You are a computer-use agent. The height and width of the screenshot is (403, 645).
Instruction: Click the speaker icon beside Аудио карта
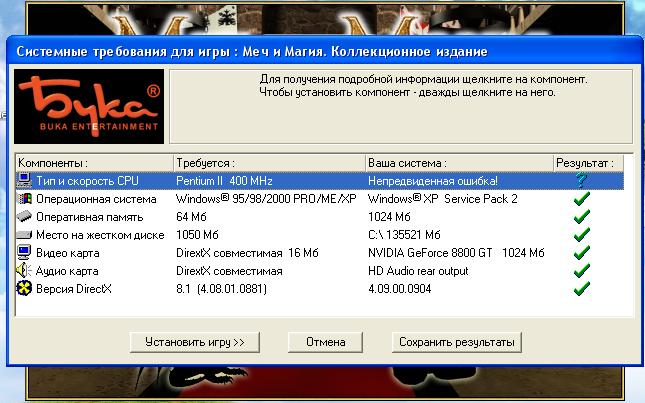tap(24, 270)
